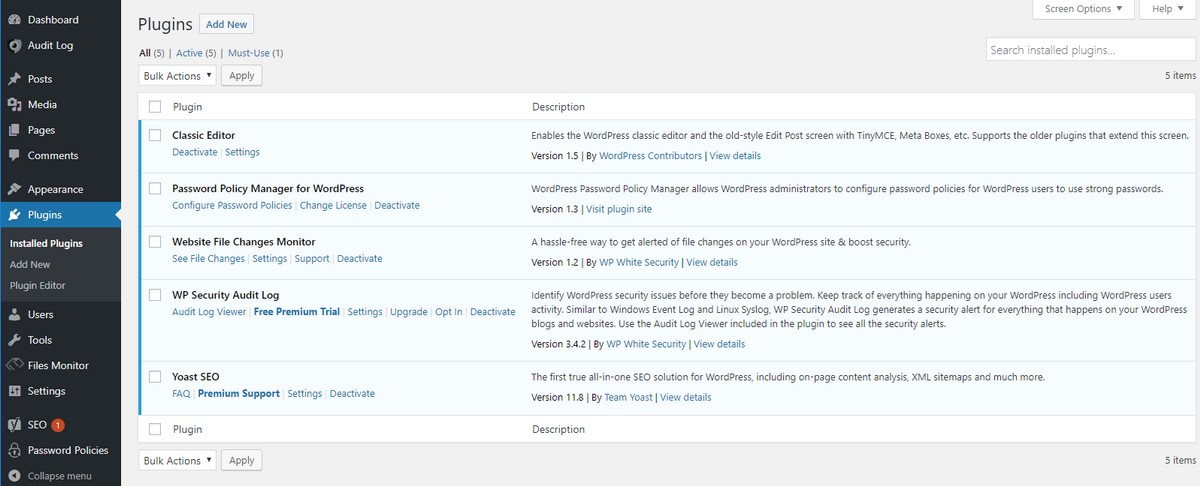Click the Add New button beside Plugins heading

click(227, 24)
